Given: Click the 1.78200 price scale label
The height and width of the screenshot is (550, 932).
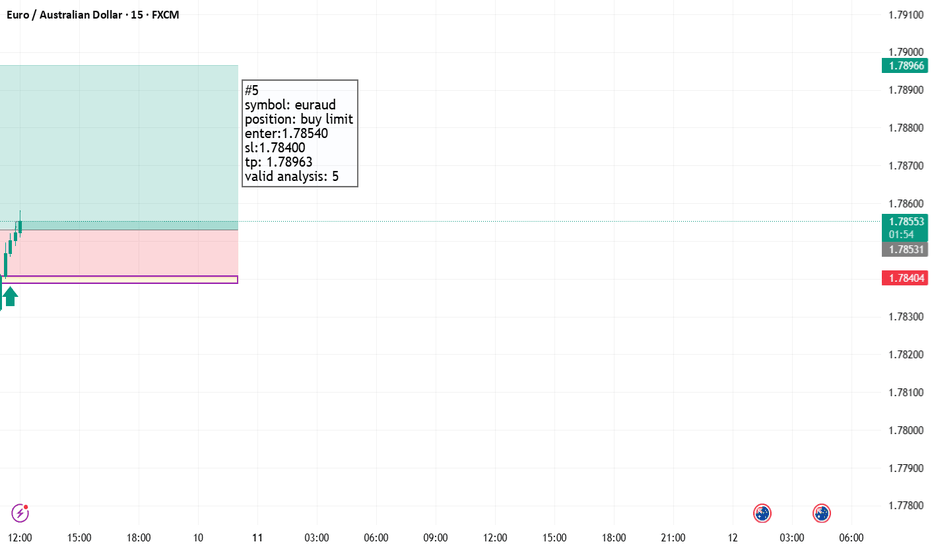Looking at the screenshot, I should point(906,354).
